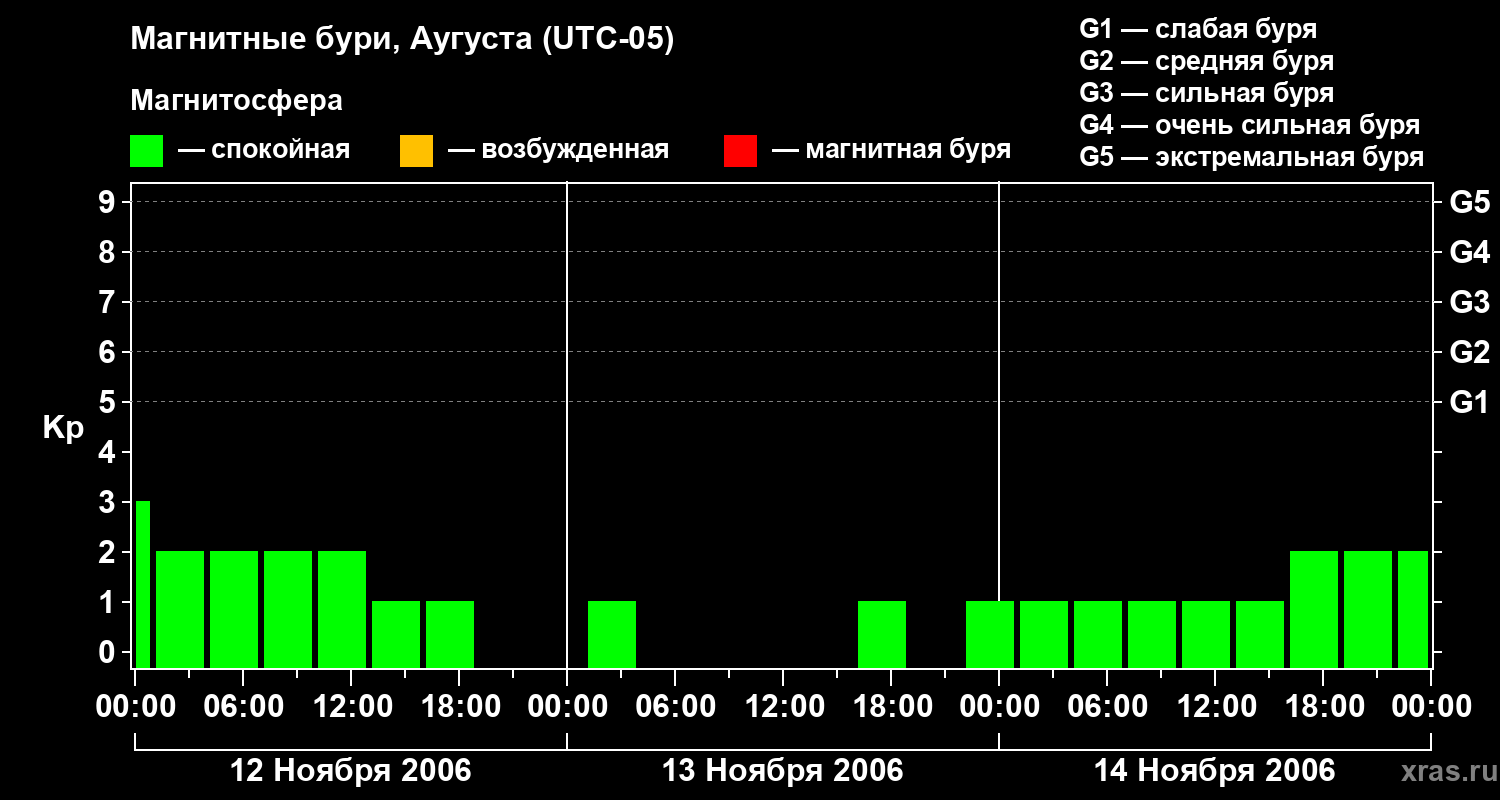1500x800 pixels.
Task: Click the Kp 1 bar near 18:00 on 13 November
Action: [882, 634]
